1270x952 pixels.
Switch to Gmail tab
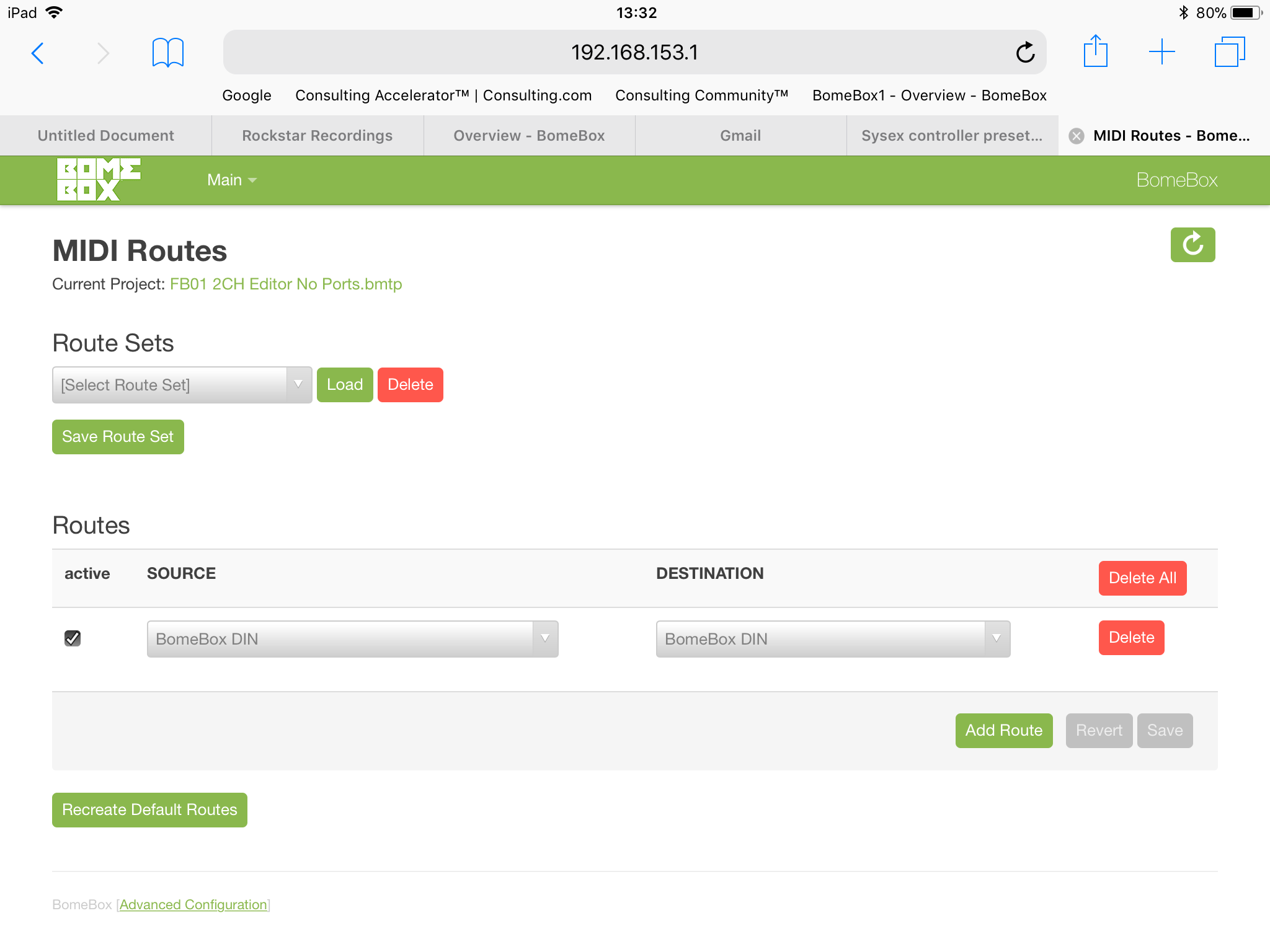pos(740,136)
